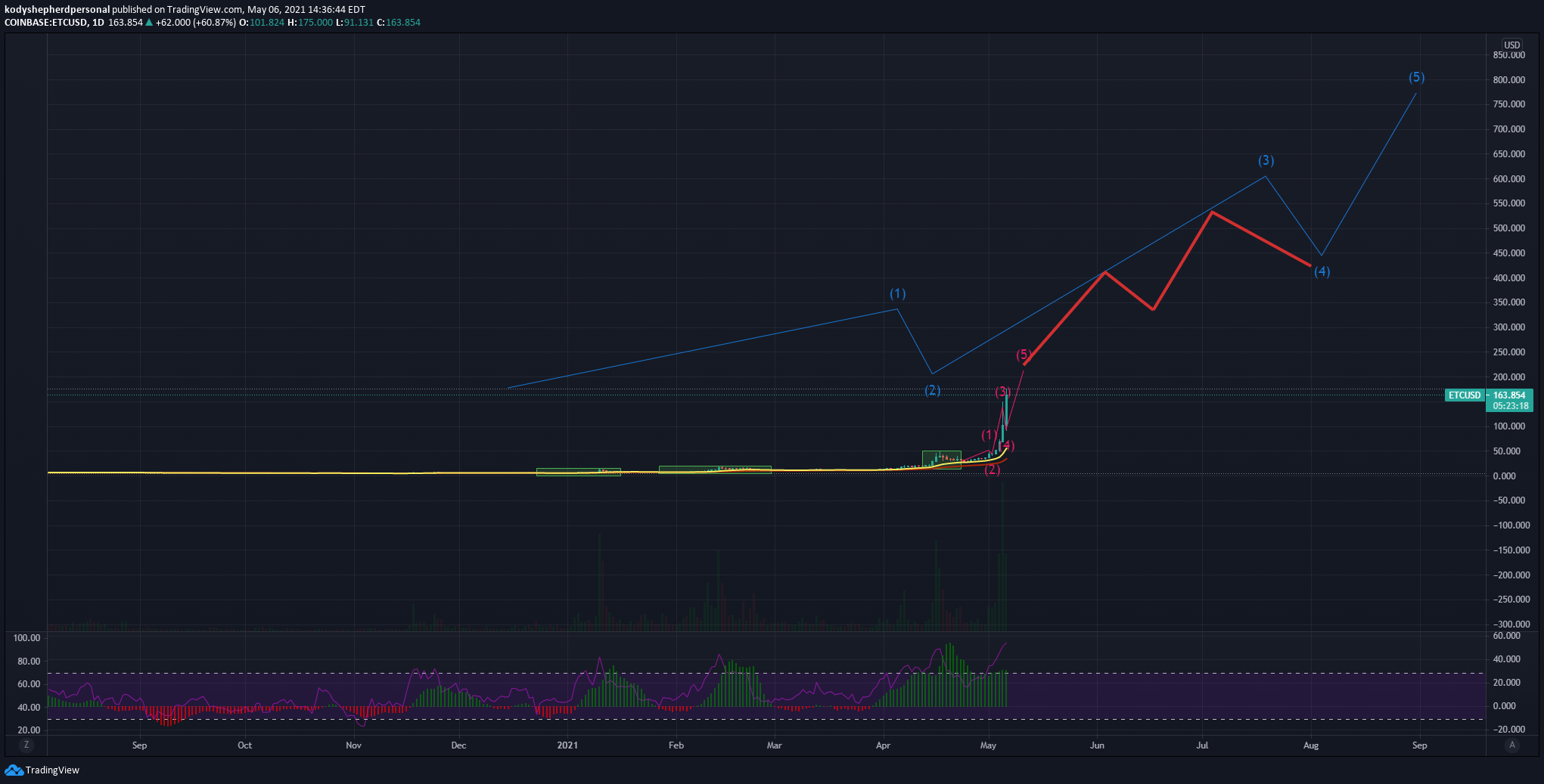The height and width of the screenshot is (784, 1544).
Task: Click the Jun label on the time axis
Action: (x=1097, y=745)
